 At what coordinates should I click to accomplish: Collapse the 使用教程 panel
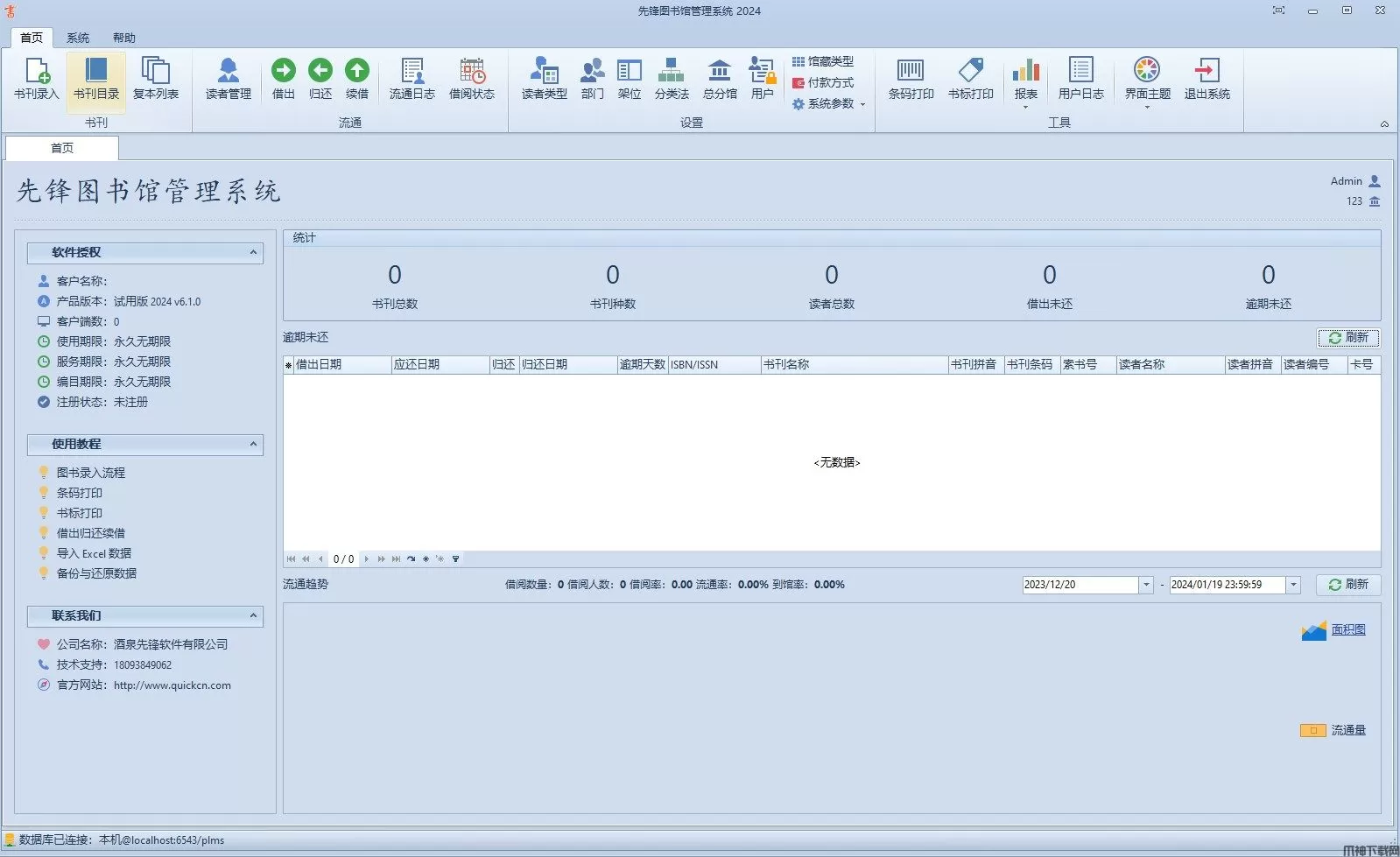point(253,444)
